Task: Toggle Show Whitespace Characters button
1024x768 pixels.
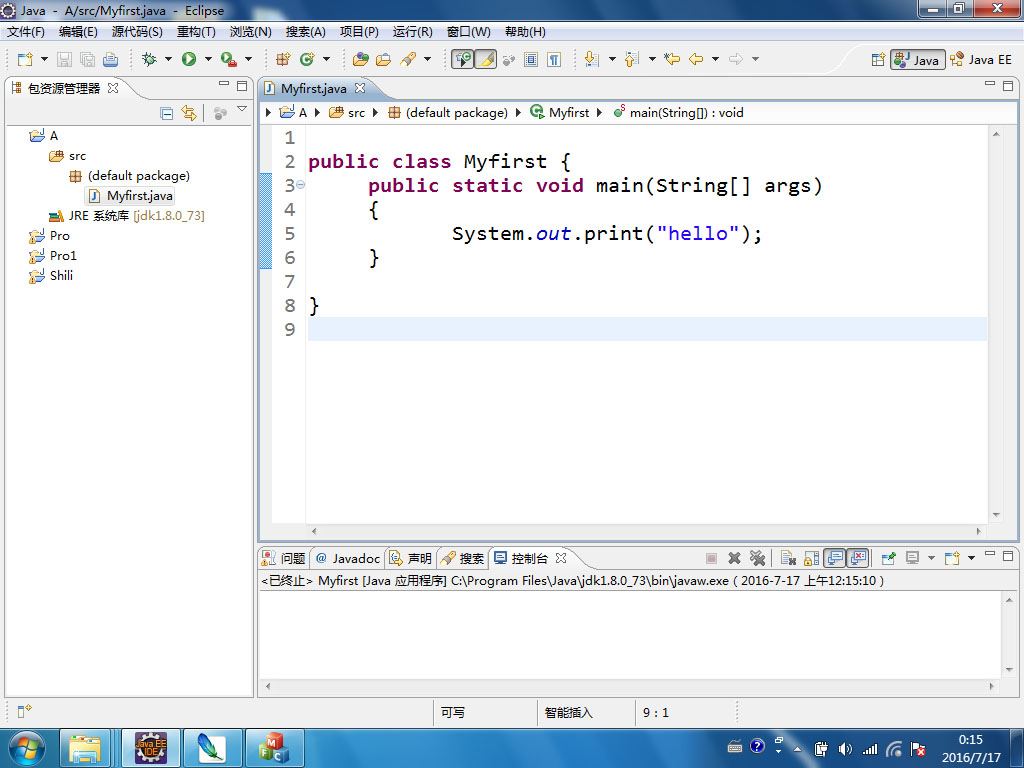Action: pyautogui.click(x=554, y=59)
